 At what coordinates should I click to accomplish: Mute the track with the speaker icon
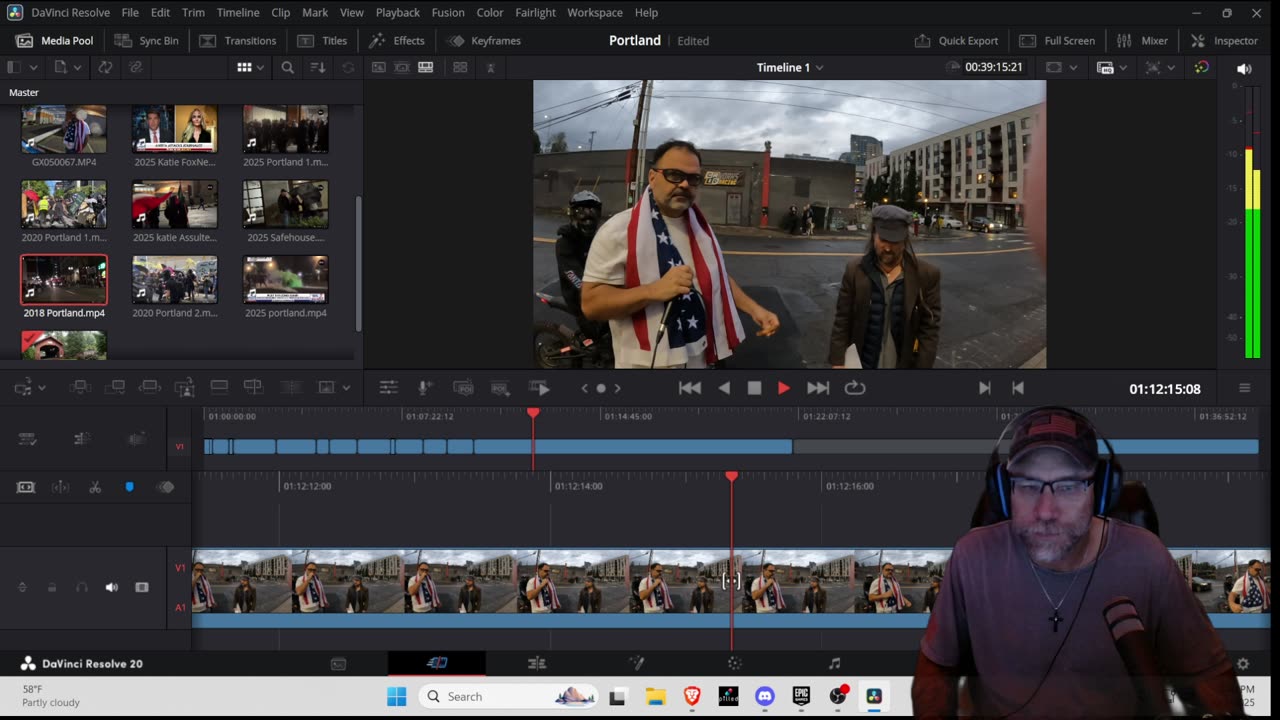coord(112,587)
